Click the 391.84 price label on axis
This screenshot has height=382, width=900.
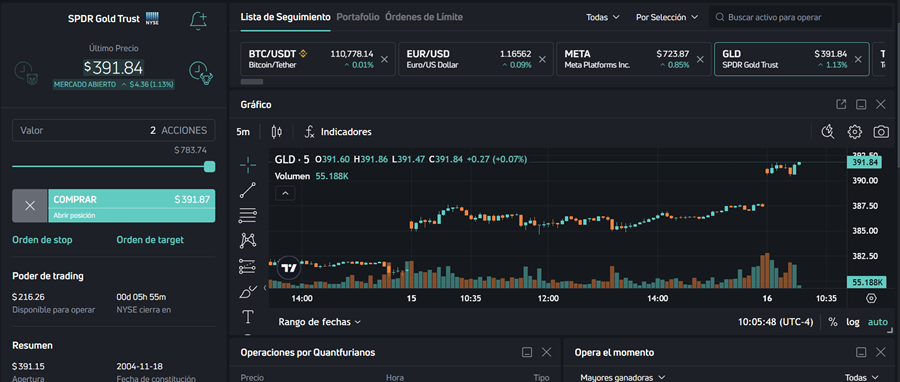(864, 162)
